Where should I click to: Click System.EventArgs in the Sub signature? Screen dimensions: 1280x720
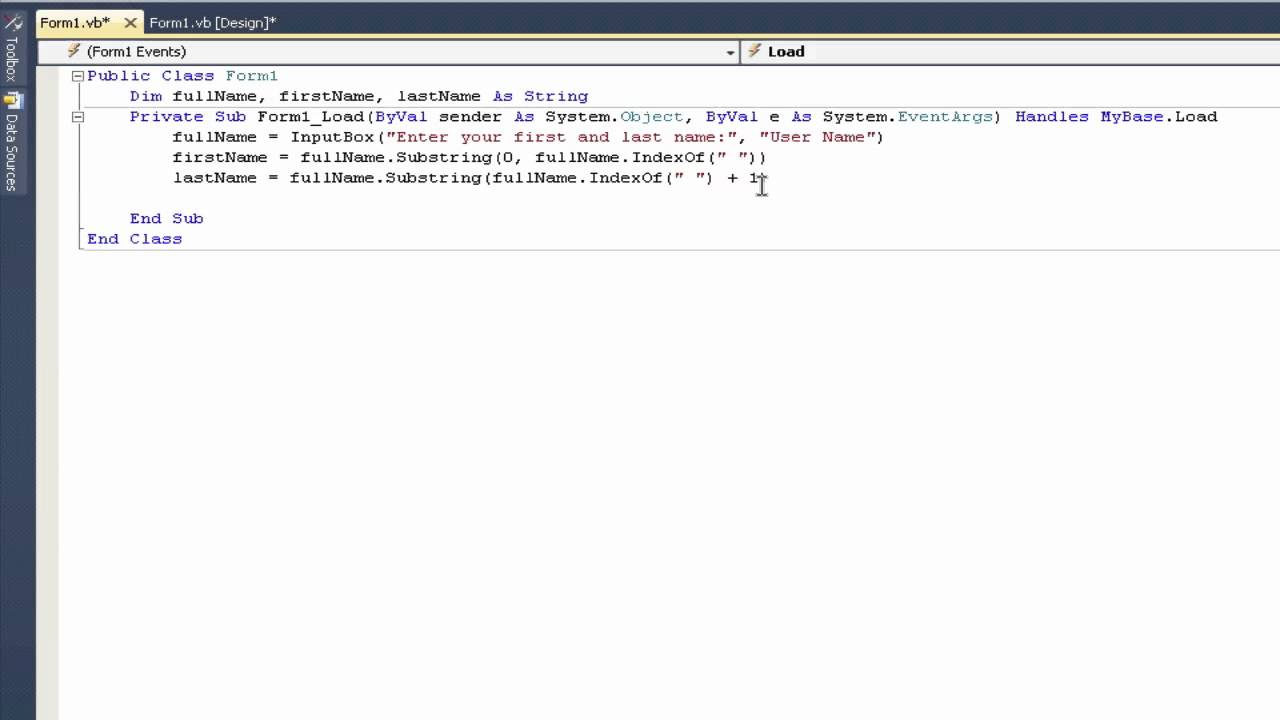[907, 117]
